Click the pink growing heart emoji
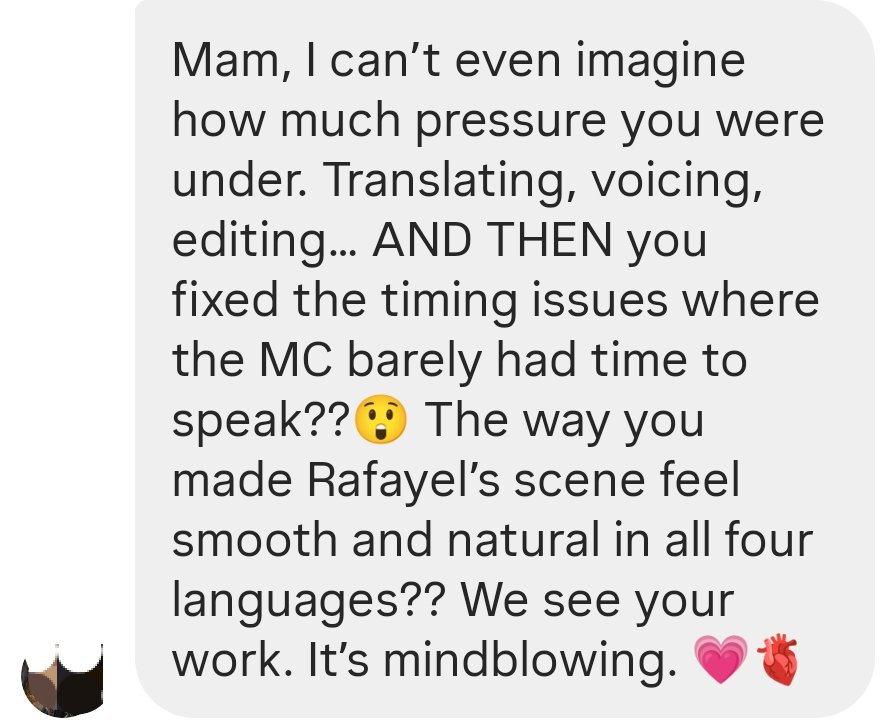The width and height of the screenshot is (890, 724). click(x=721, y=659)
